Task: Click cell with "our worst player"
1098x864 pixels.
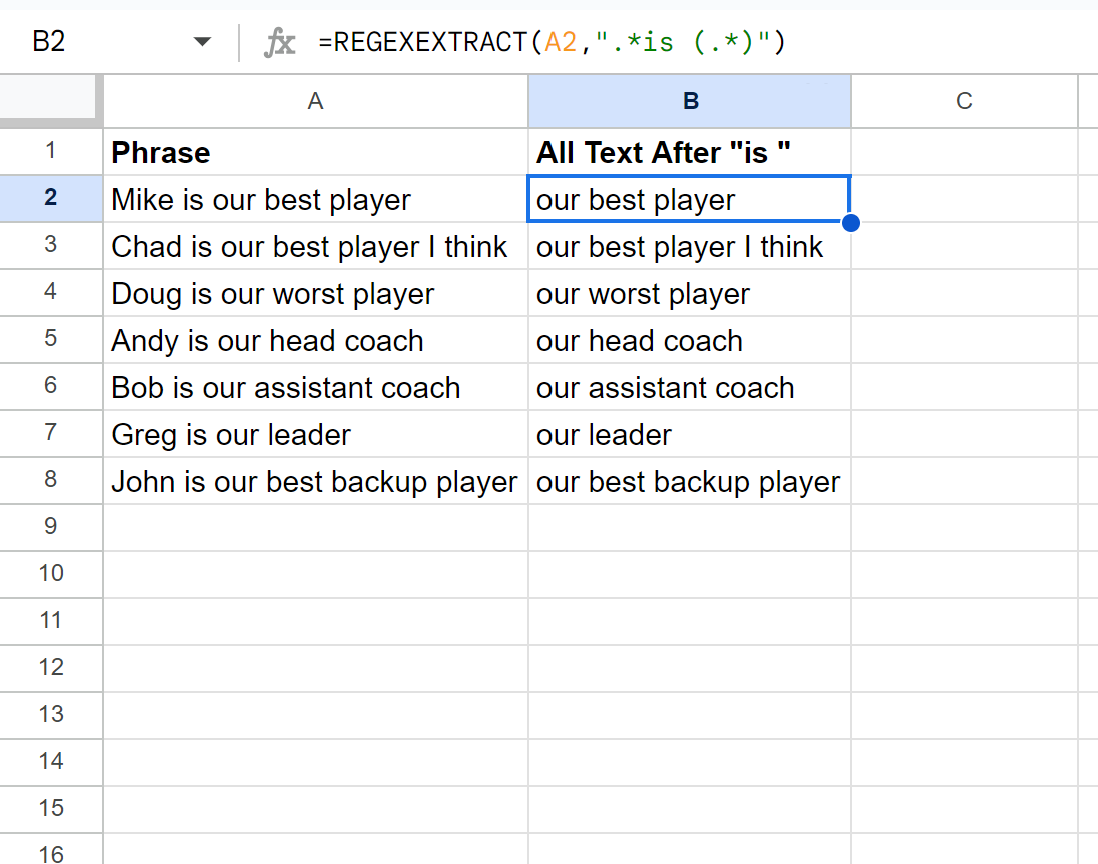Action: coord(690,294)
